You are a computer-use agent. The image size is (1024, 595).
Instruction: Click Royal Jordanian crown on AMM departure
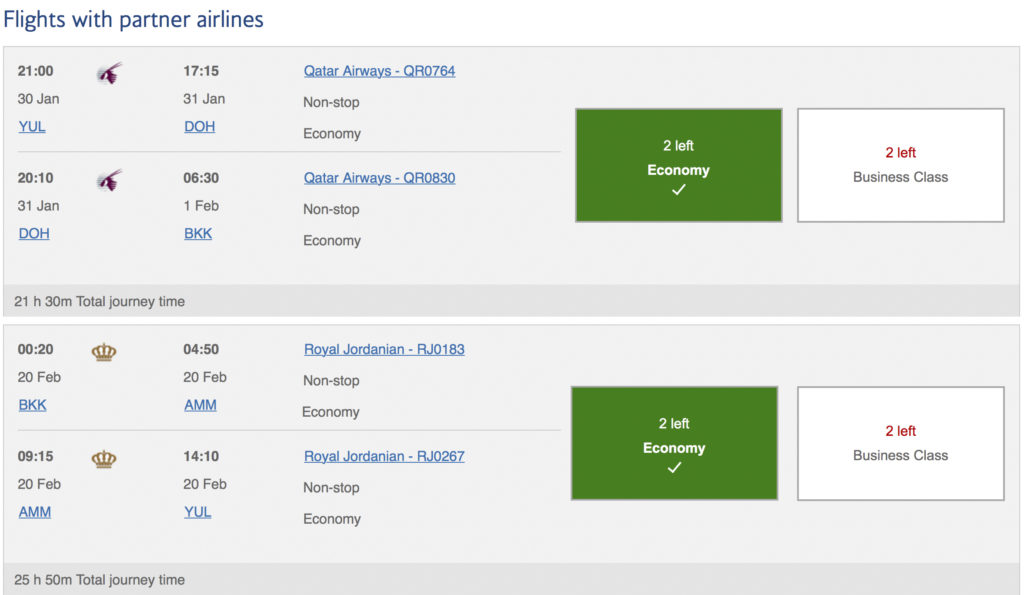click(x=104, y=458)
